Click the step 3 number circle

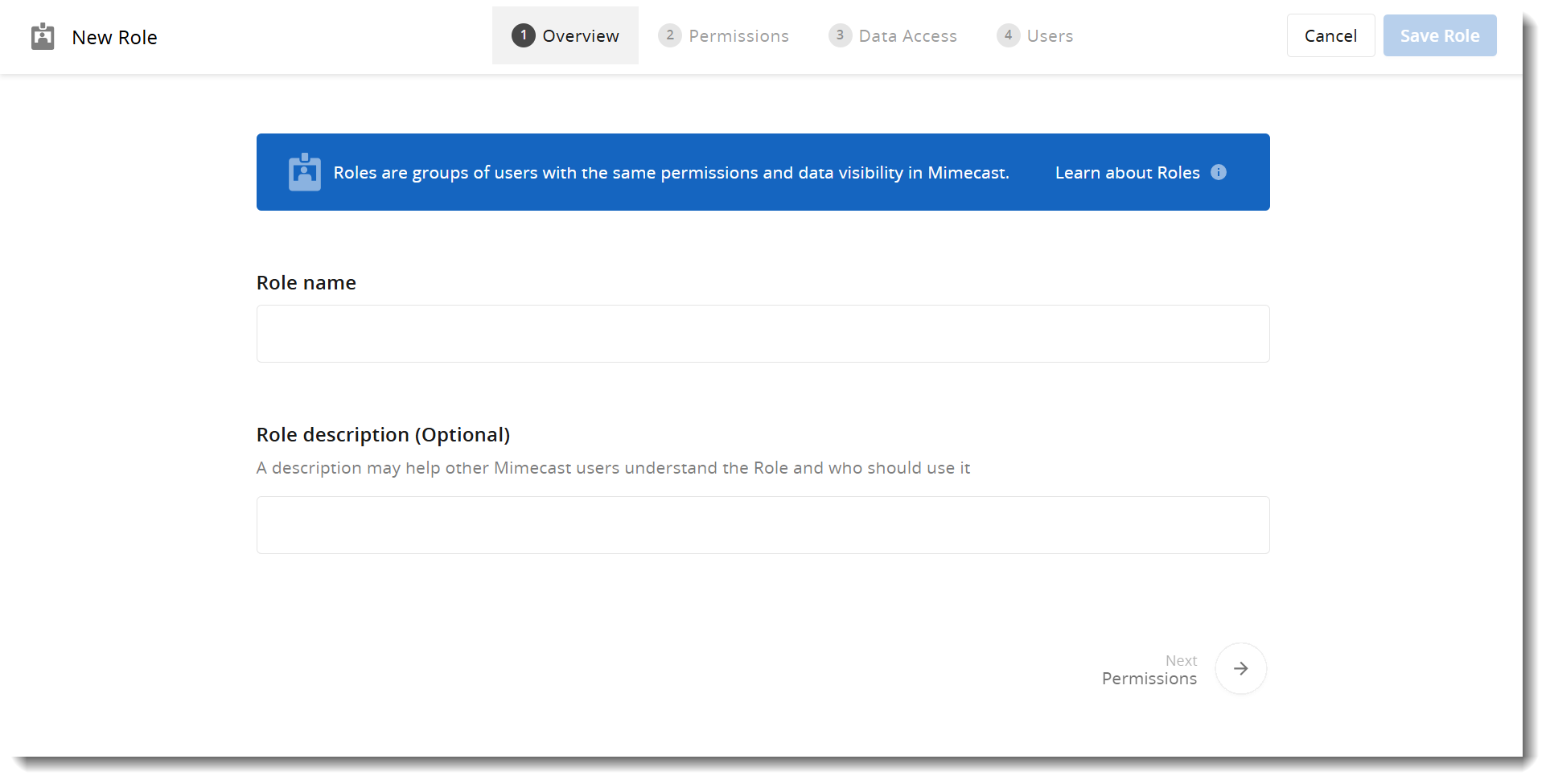click(x=840, y=35)
